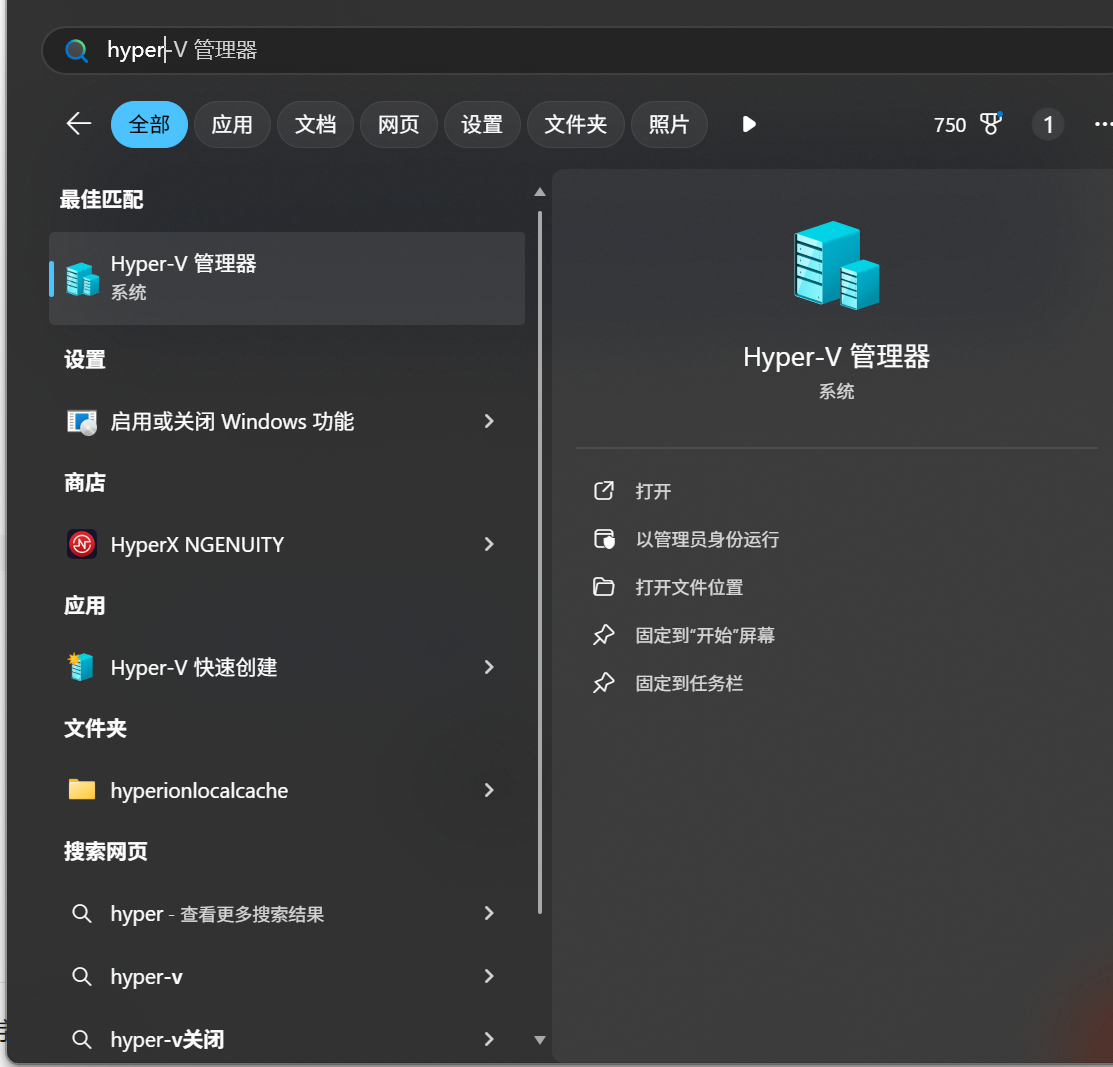The image size is (1113, 1067).
Task: Click the scroll up arrow of results list
Action: pyautogui.click(x=540, y=192)
